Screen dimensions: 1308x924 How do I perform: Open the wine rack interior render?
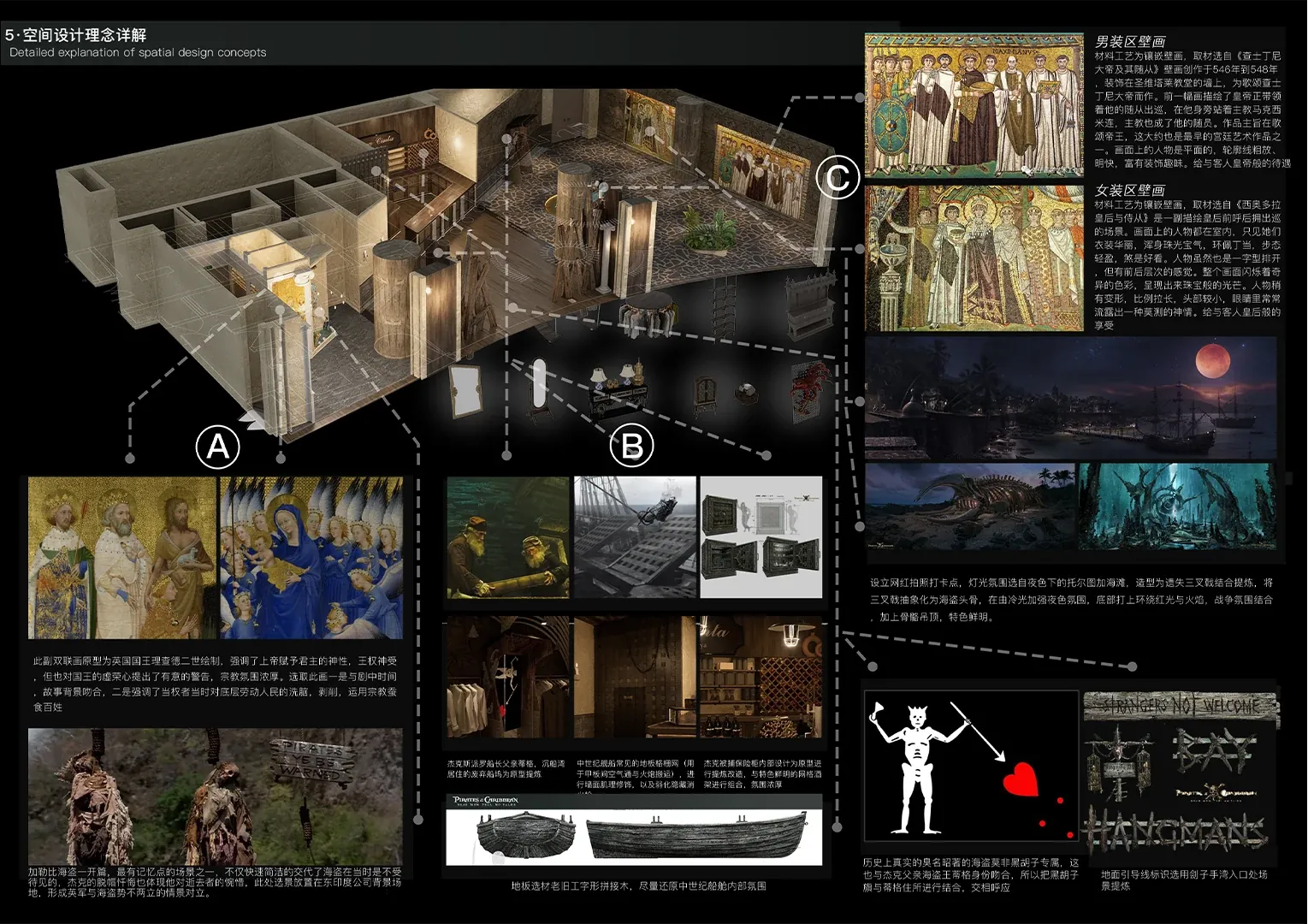pyautogui.click(x=761, y=678)
